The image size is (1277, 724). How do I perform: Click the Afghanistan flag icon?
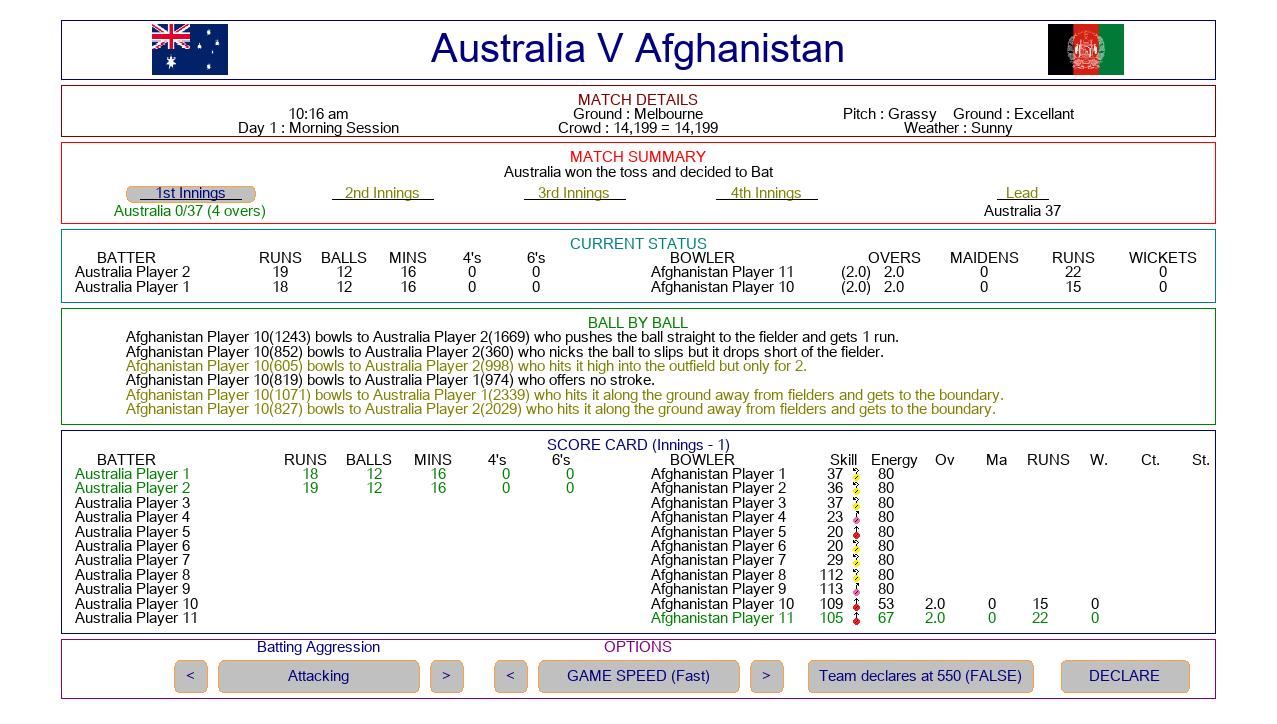(1085, 50)
